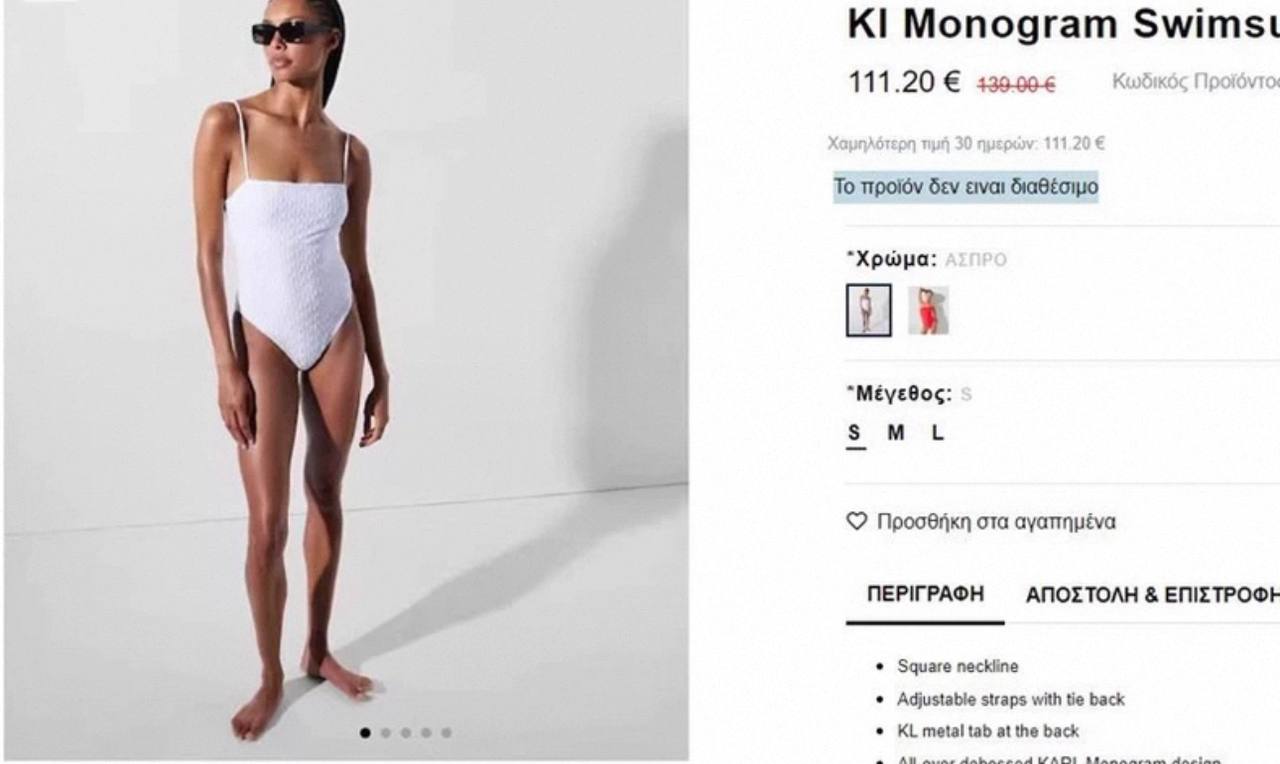
Task: Choose size L
Action: click(937, 433)
